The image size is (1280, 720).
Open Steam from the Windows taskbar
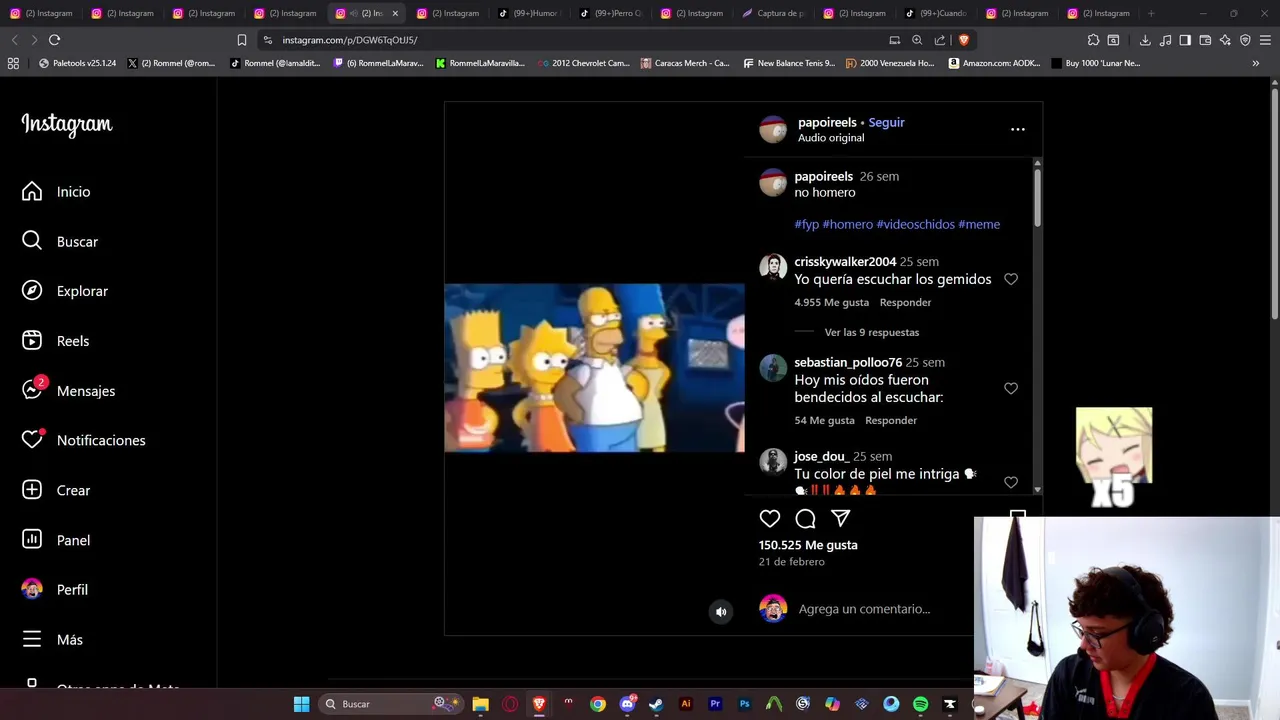pos(656,704)
